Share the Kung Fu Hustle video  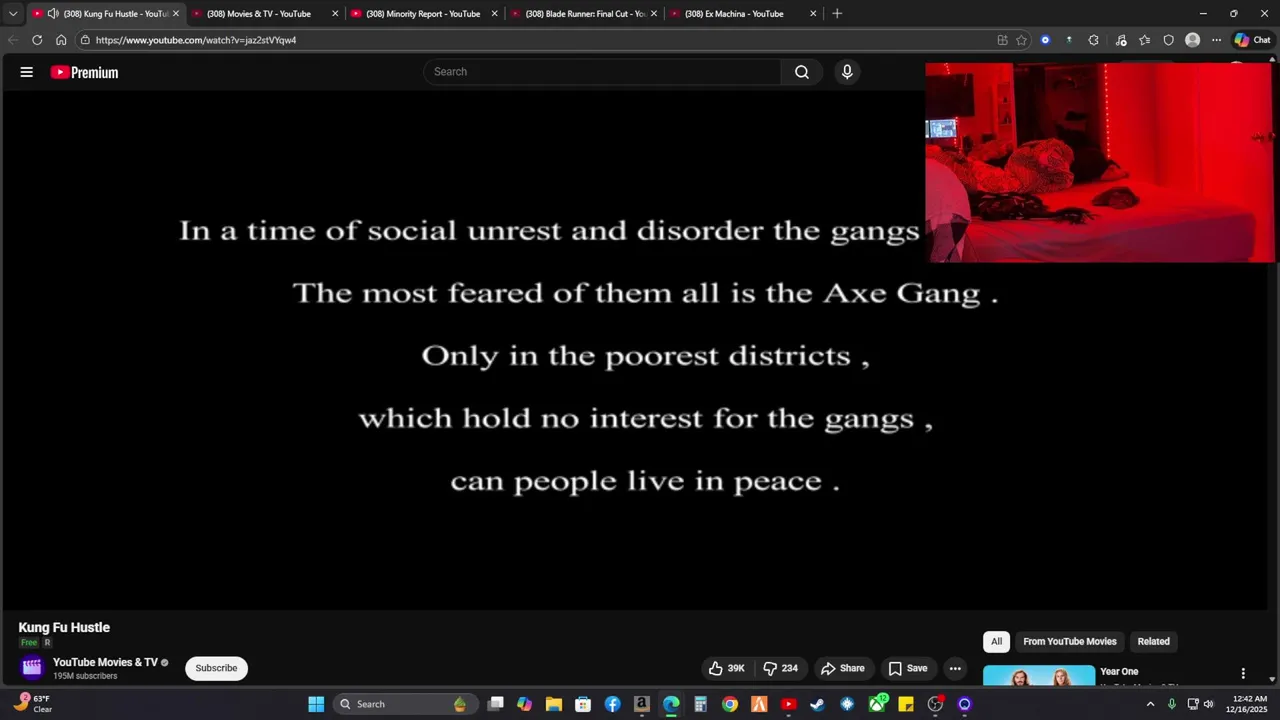pyautogui.click(x=842, y=668)
